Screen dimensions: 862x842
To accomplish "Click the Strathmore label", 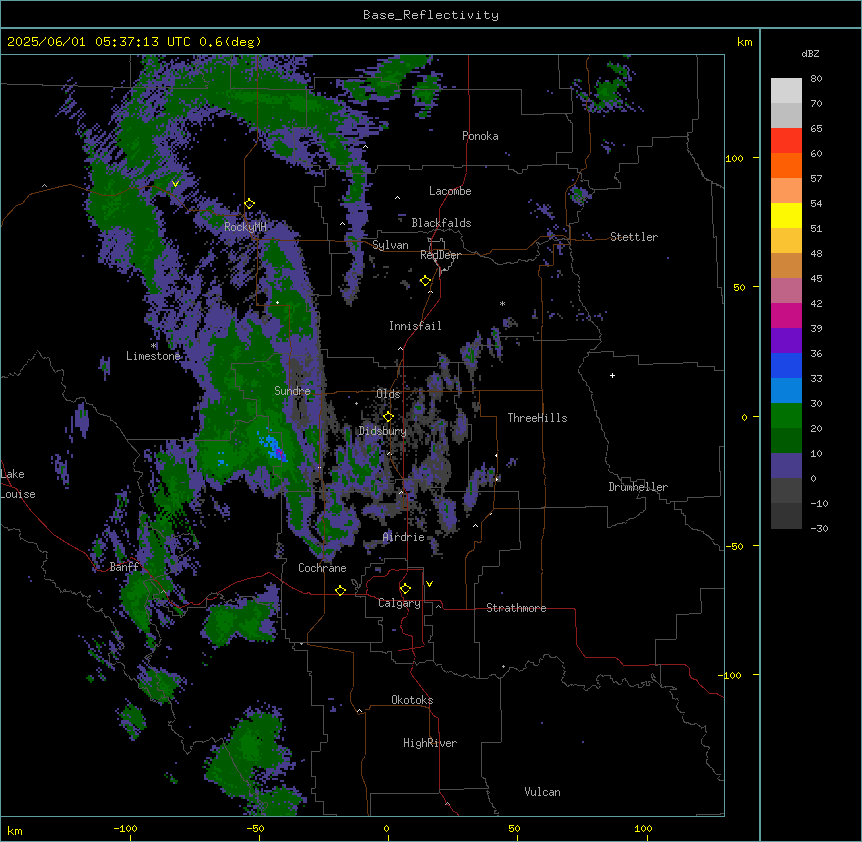I will click(x=516, y=608).
